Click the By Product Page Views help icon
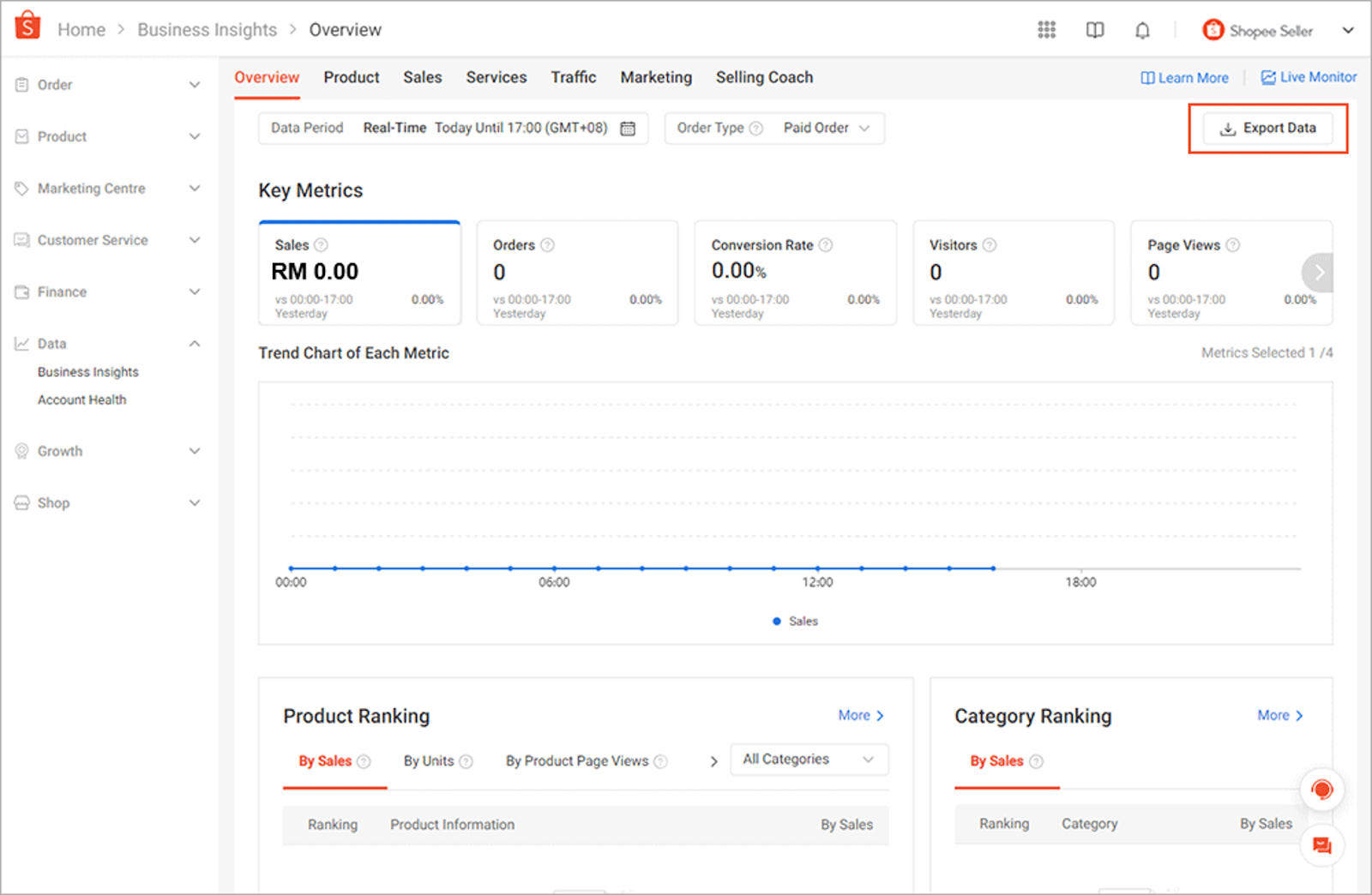This screenshot has width=1372, height=895. point(660,761)
